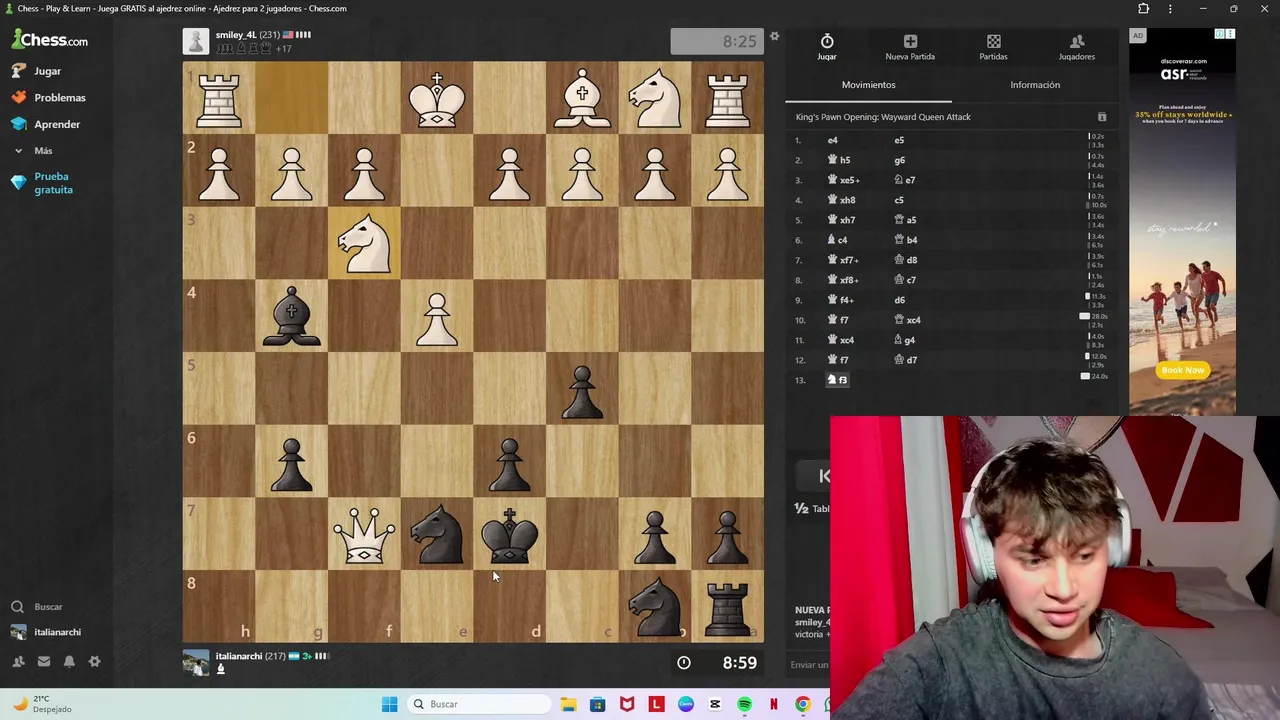Select the Nueva Partida tab
Screen dimensions: 1280x720
pos(910,47)
